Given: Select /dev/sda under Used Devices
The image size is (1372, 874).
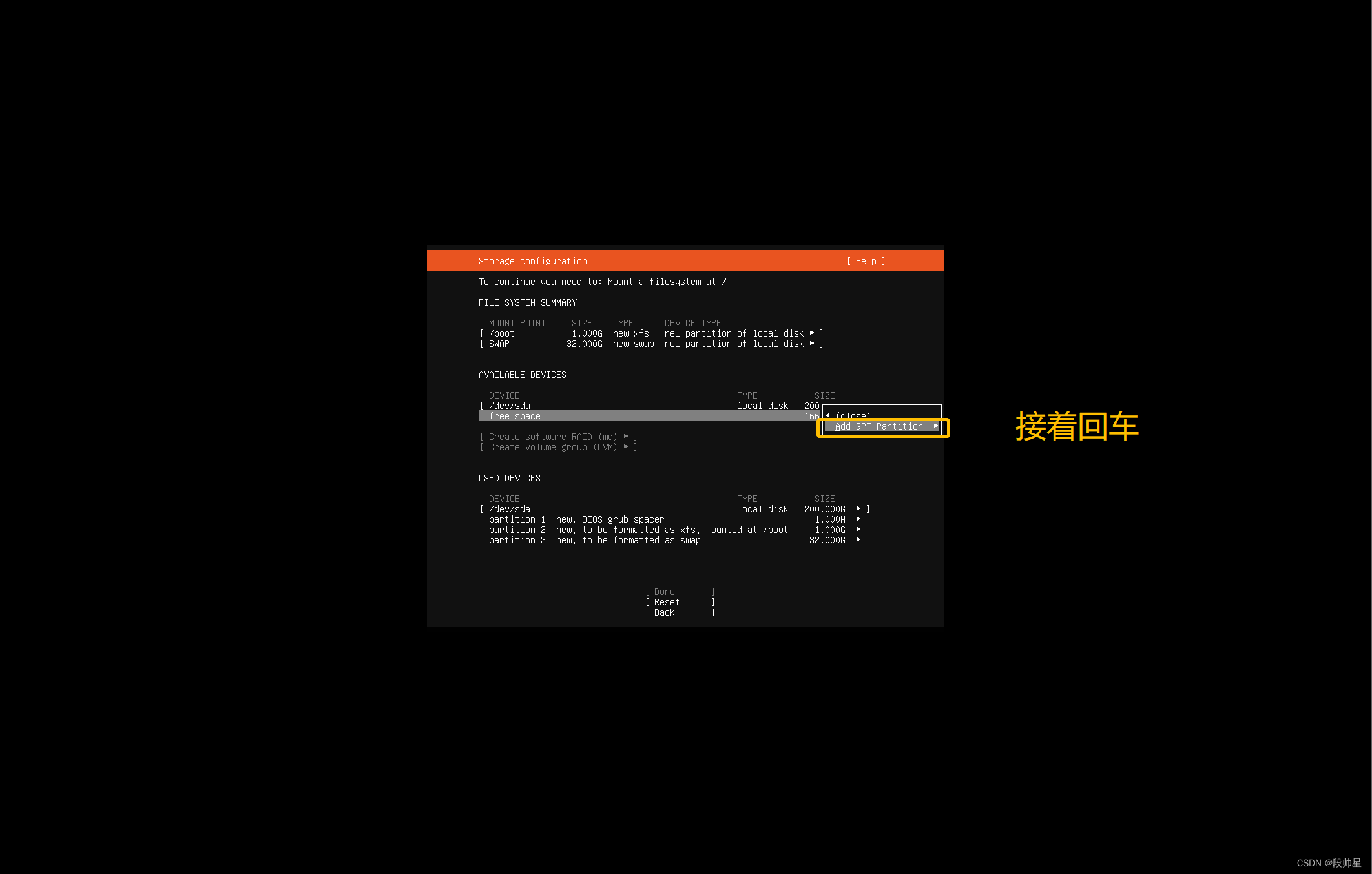Looking at the screenshot, I should [675, 509].
